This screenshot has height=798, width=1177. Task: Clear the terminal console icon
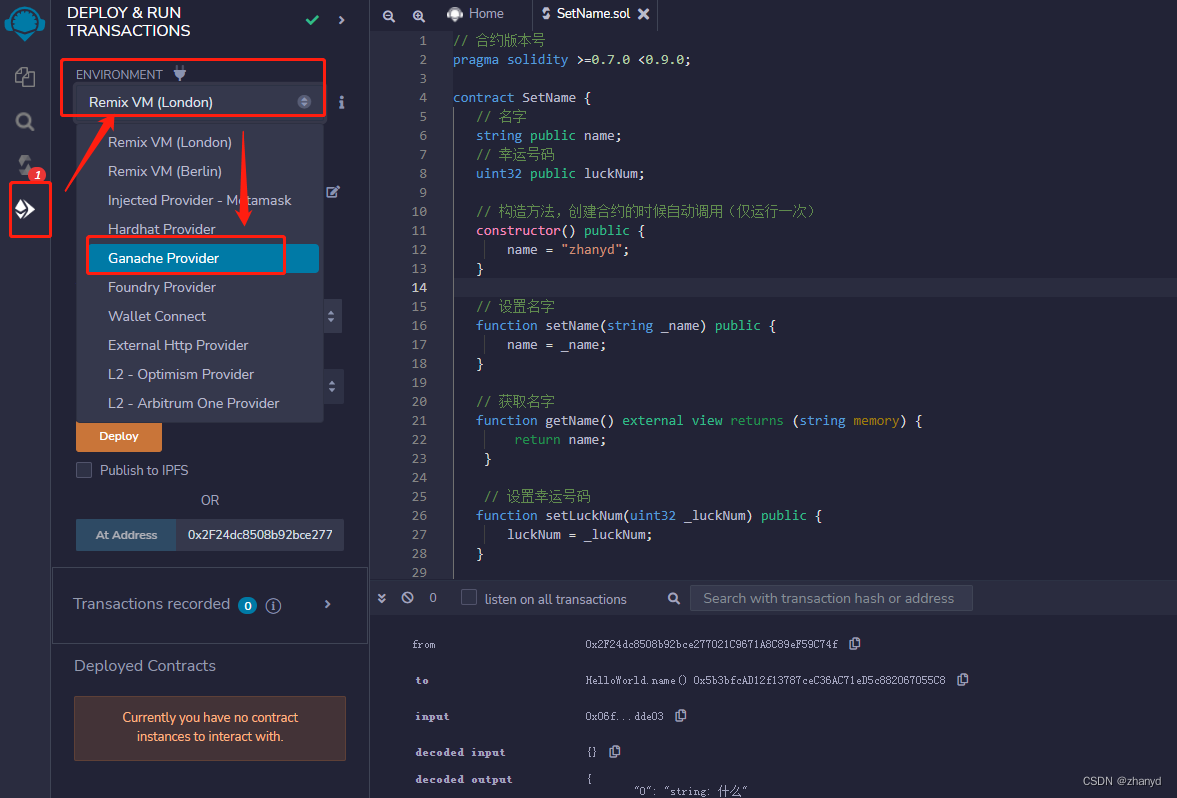(x=408, y=598)
